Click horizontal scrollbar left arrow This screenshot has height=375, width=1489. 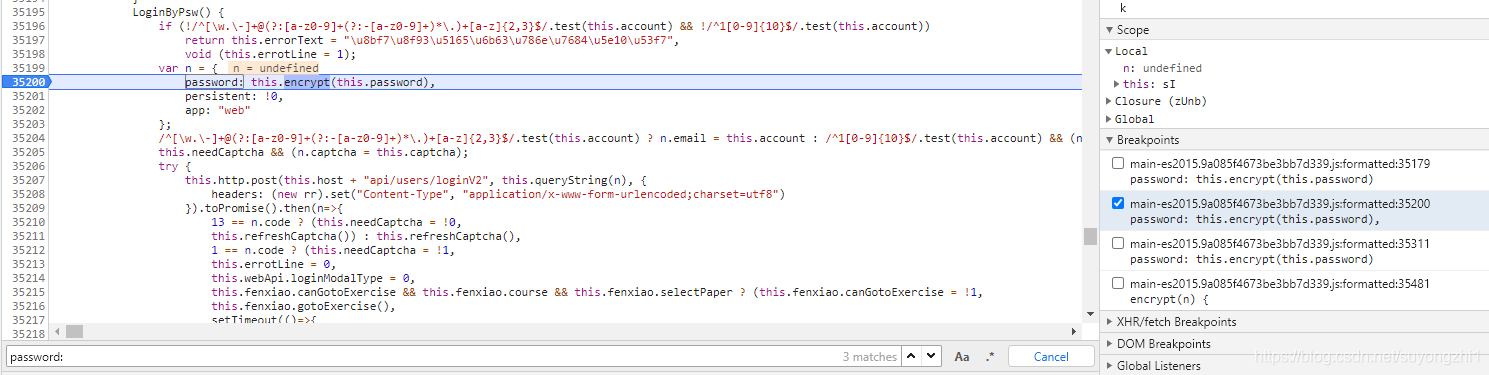tap(56, 331)
